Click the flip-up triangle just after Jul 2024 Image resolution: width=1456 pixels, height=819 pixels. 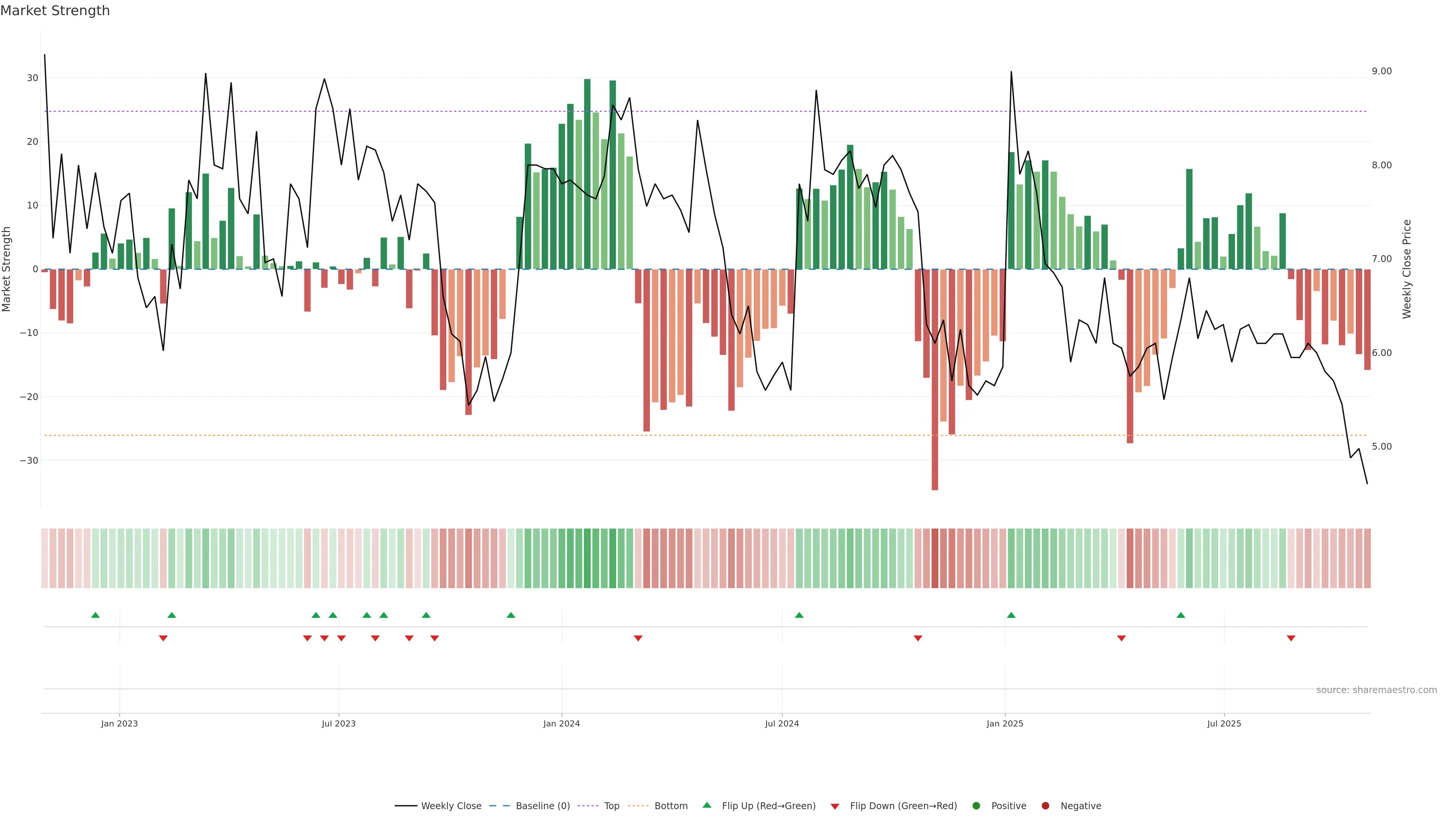799,615
